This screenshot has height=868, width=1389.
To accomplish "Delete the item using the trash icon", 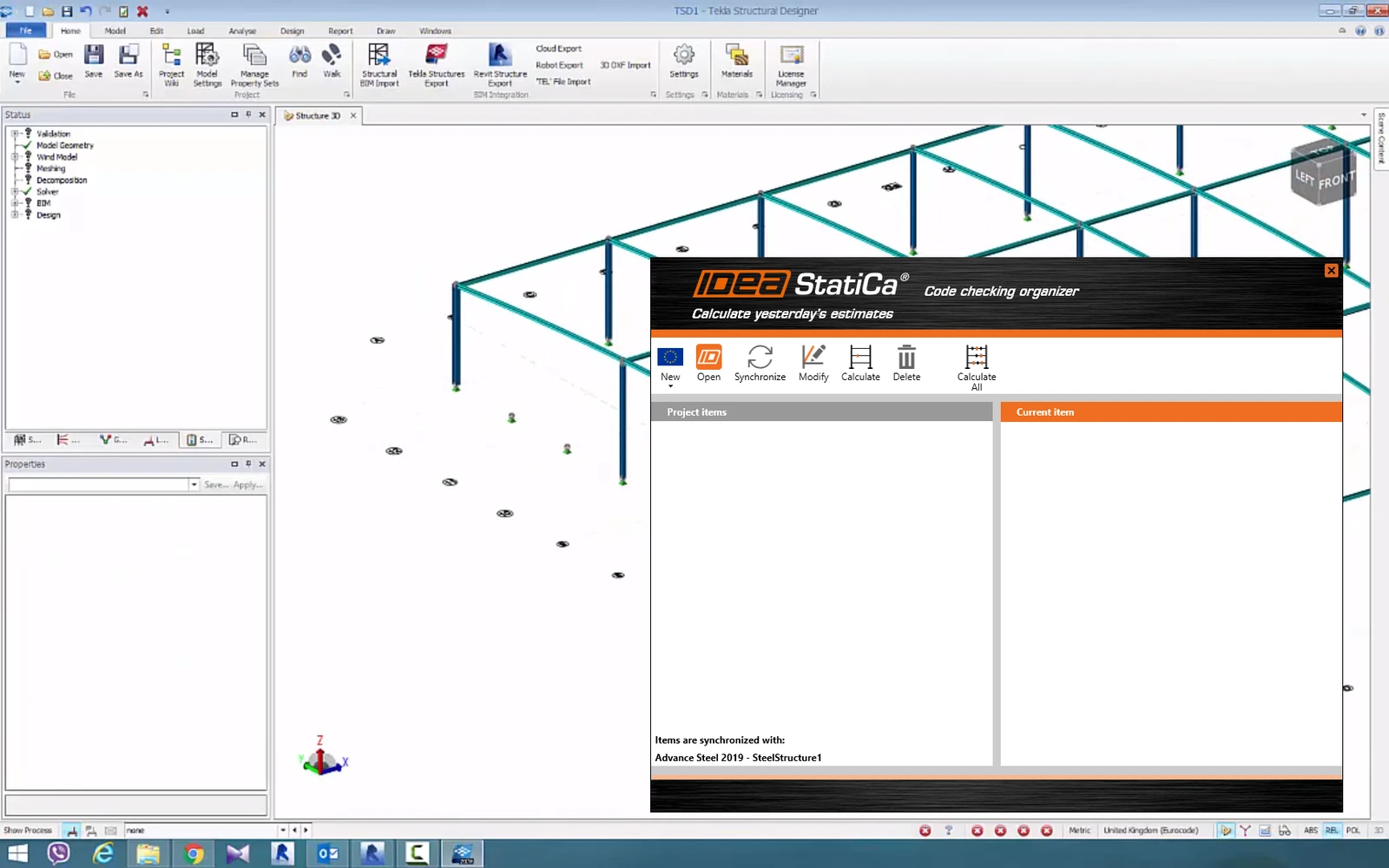I will click(x=906, y=364).
